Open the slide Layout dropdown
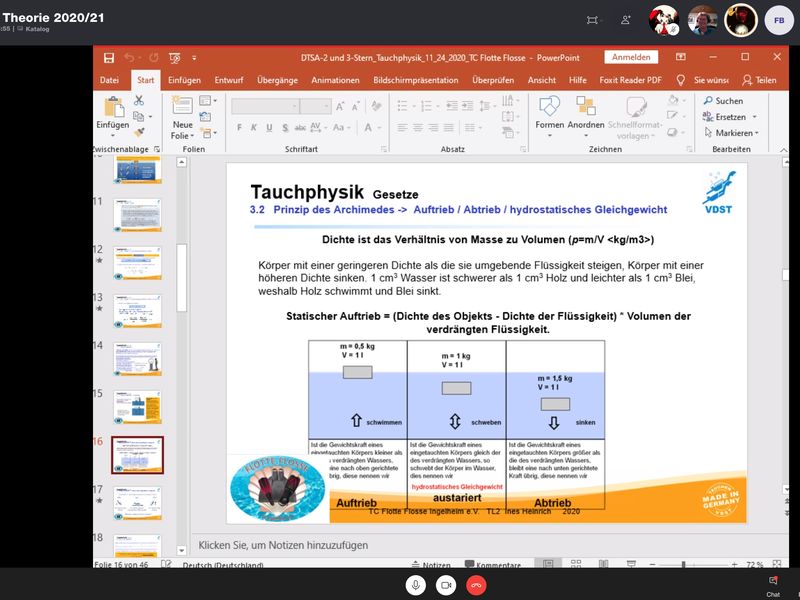800x600 pixels. [208, 101]
